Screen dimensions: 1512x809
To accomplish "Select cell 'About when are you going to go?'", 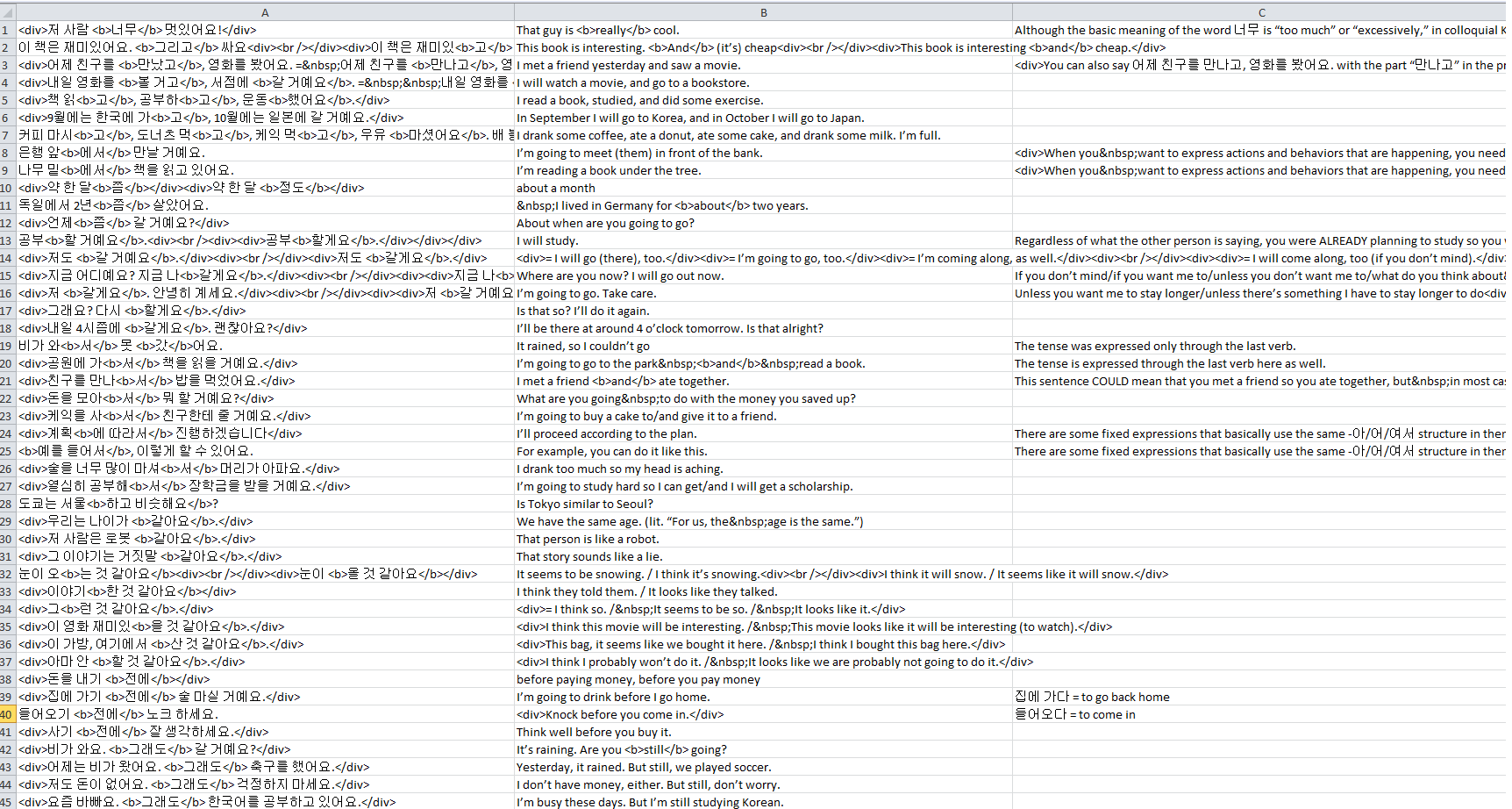I will [x=763, y=223].
